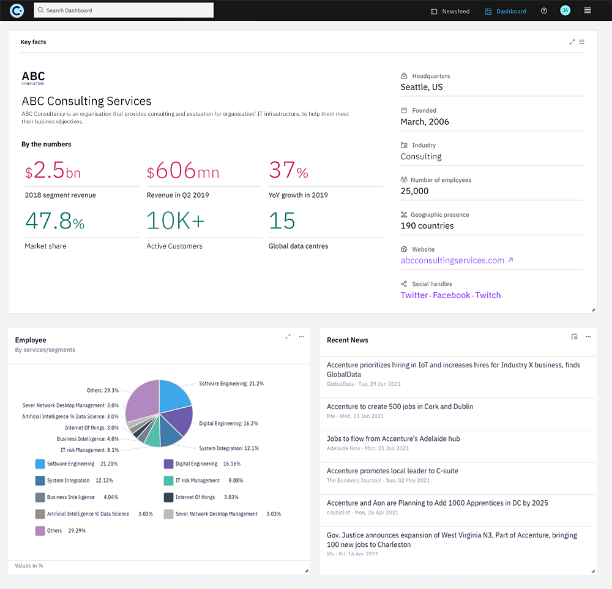Click the 37% YoY growth figure

click(x=288, y=171)
